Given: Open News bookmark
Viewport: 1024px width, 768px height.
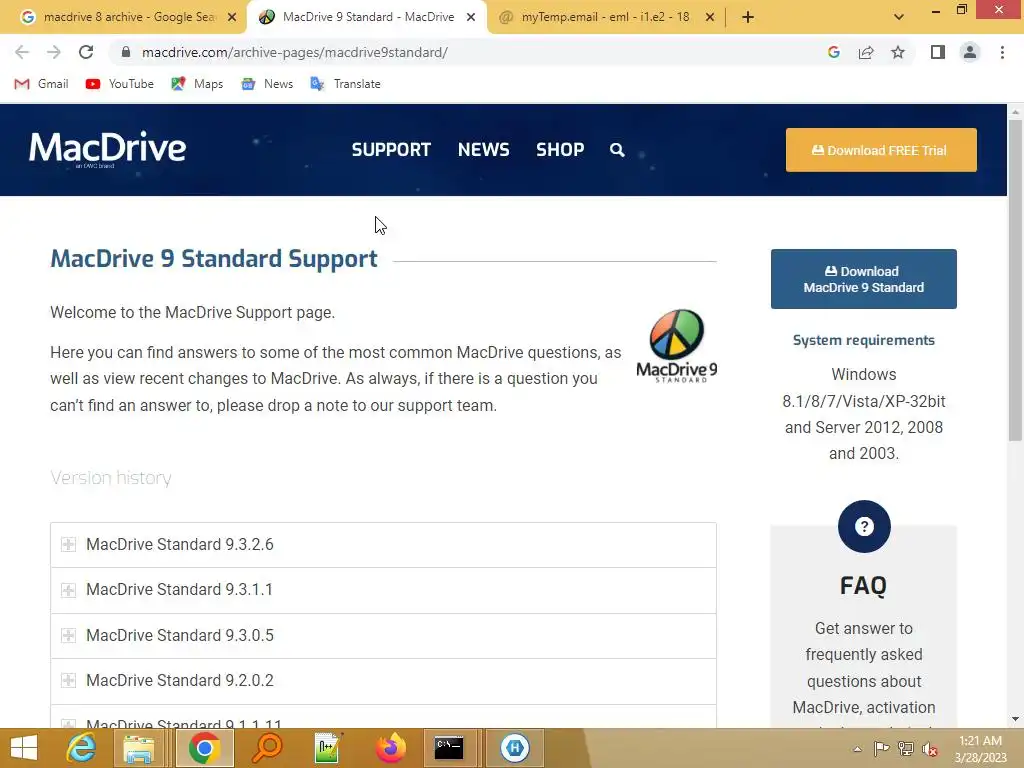Looking at the screenshot, I should pos(266,84).
